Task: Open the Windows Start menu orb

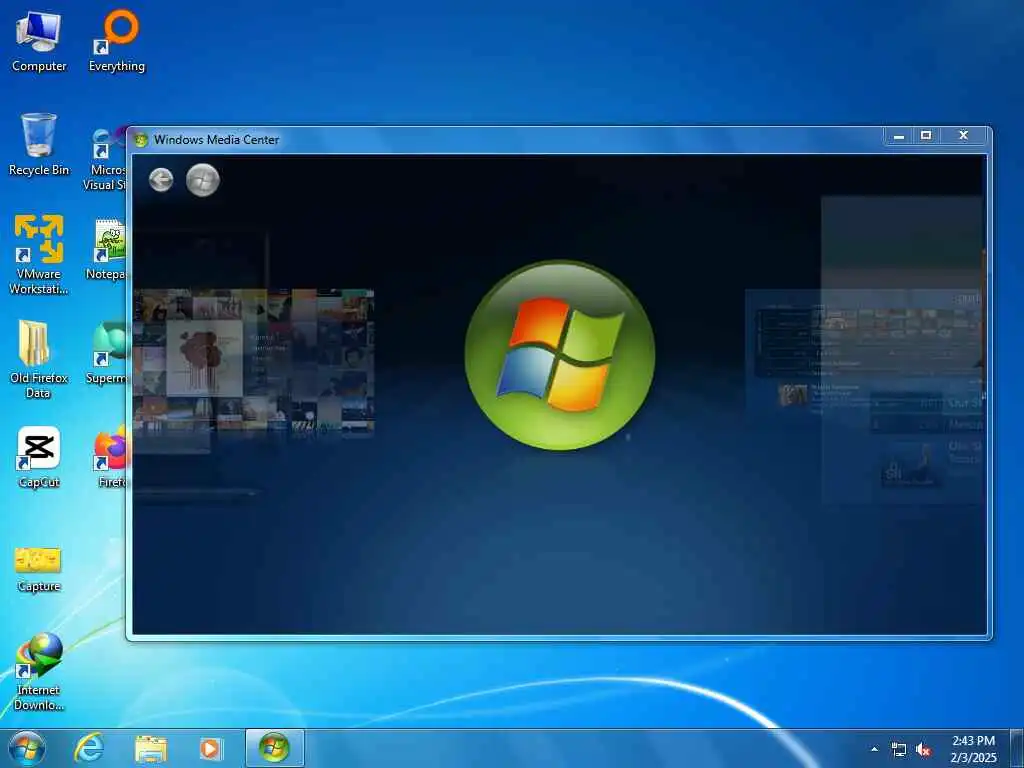Action: 27,748
